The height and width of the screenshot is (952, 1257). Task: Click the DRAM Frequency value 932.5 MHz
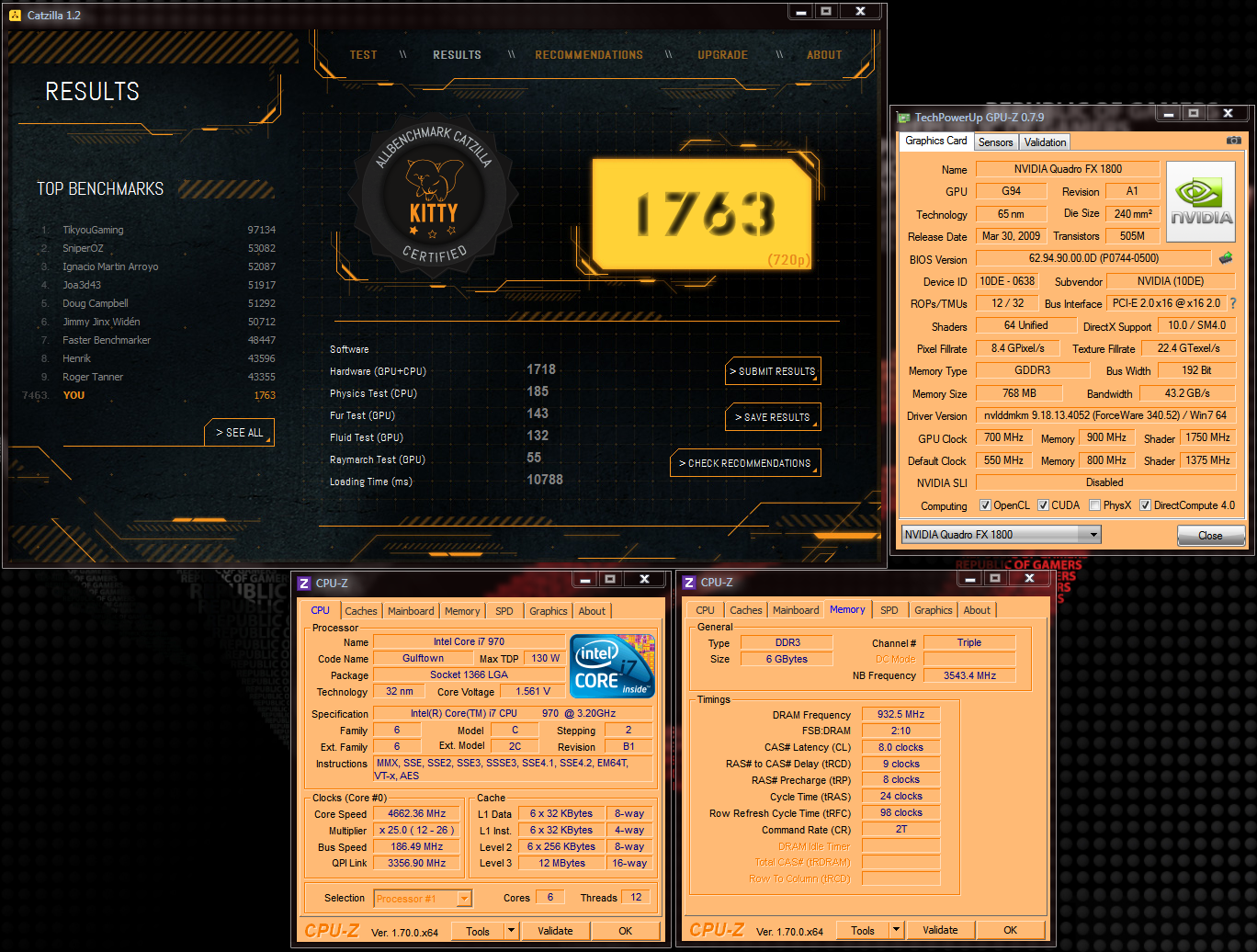[901, 714]
